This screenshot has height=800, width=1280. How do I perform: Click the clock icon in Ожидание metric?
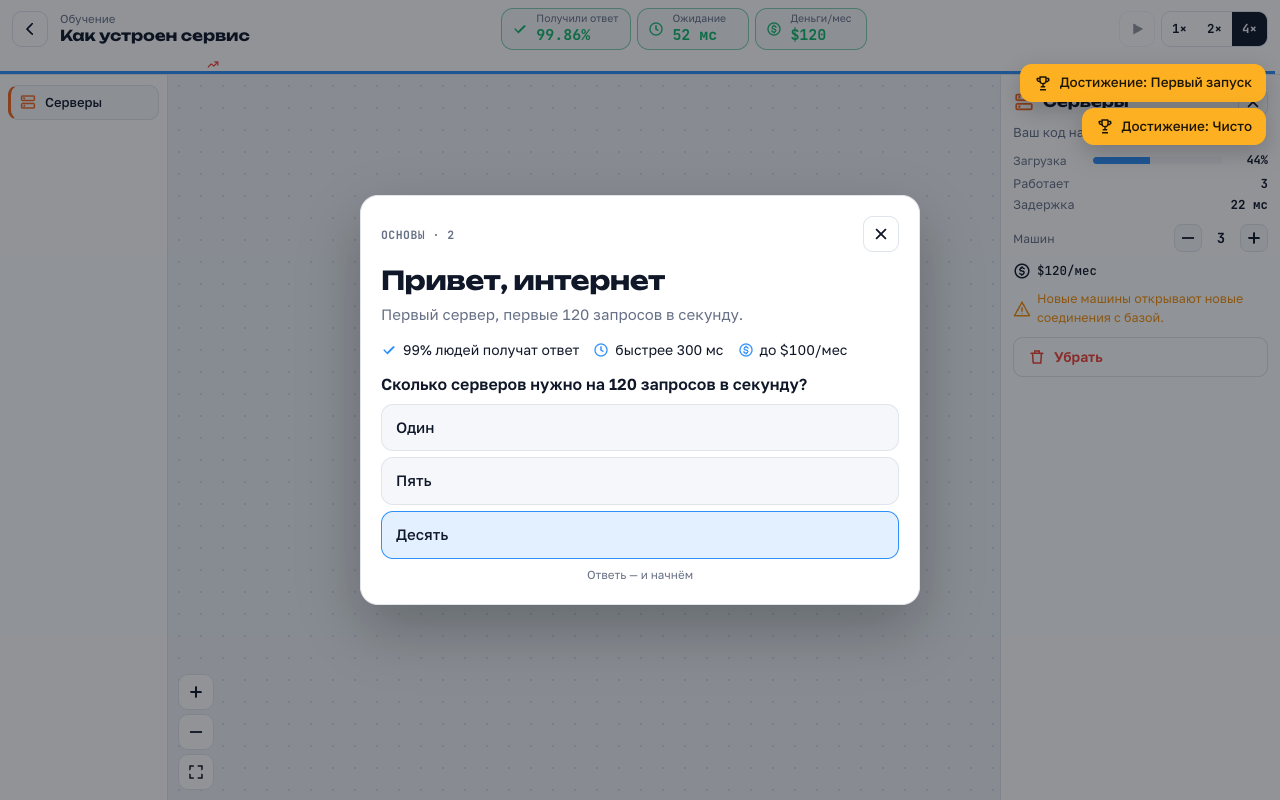pyautogui.click(x=656, y=29)
